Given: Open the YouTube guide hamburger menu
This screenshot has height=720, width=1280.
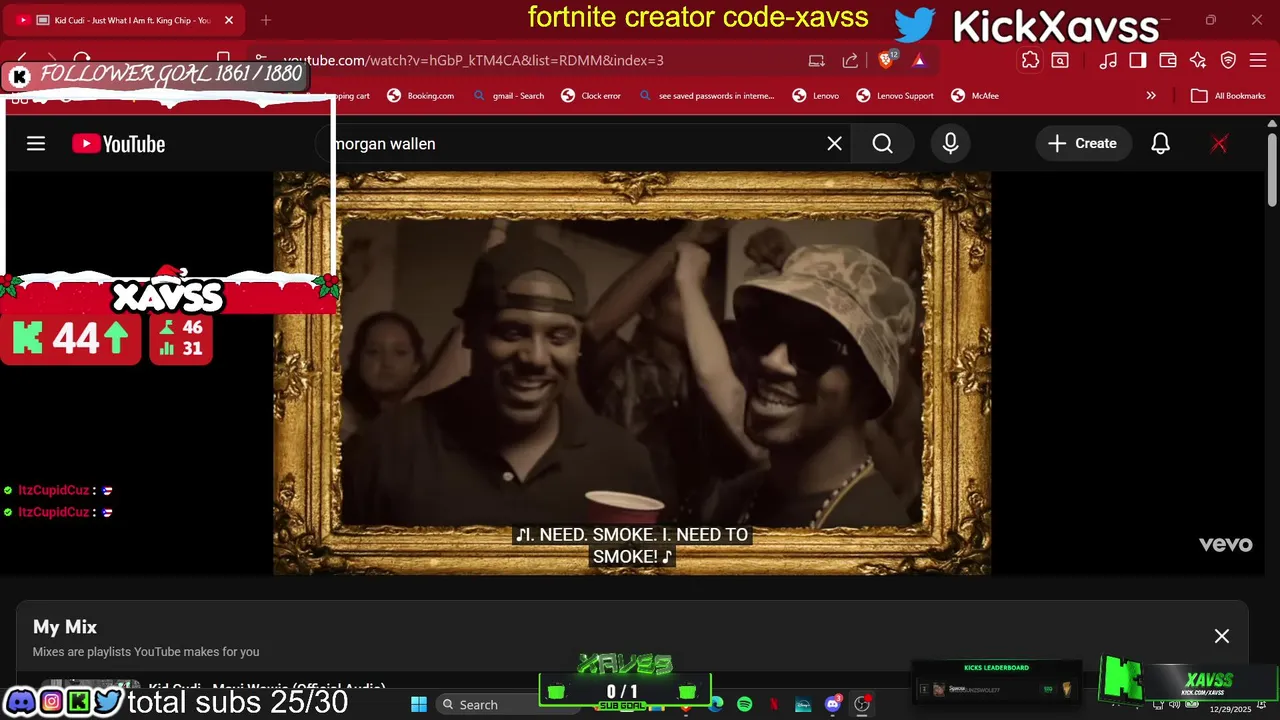Looking at the screenshot, I should click(36, 144).
